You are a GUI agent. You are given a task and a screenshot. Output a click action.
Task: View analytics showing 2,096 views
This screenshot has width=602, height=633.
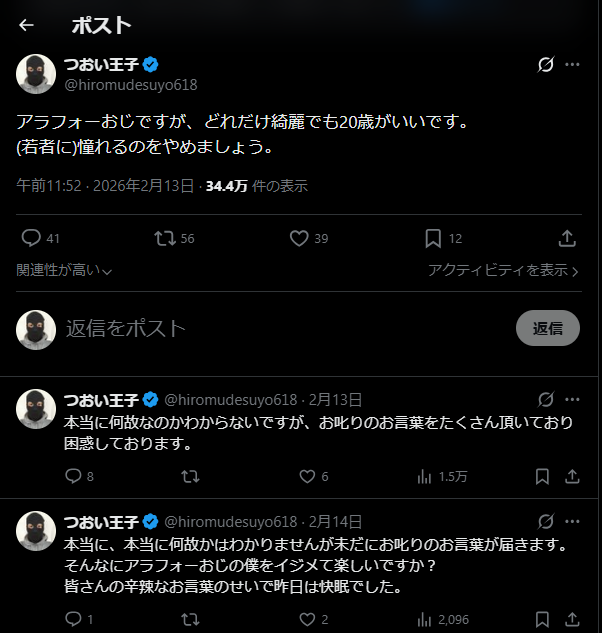pyautogui.click(x=423, y=619)
